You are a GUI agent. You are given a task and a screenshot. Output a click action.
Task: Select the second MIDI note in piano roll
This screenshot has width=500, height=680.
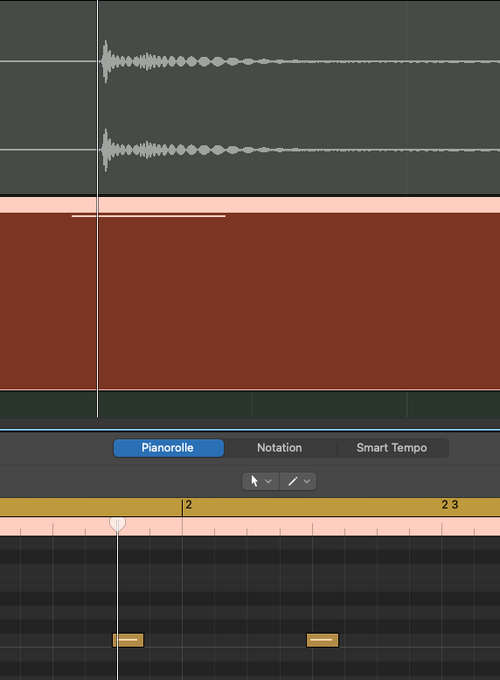322,640
